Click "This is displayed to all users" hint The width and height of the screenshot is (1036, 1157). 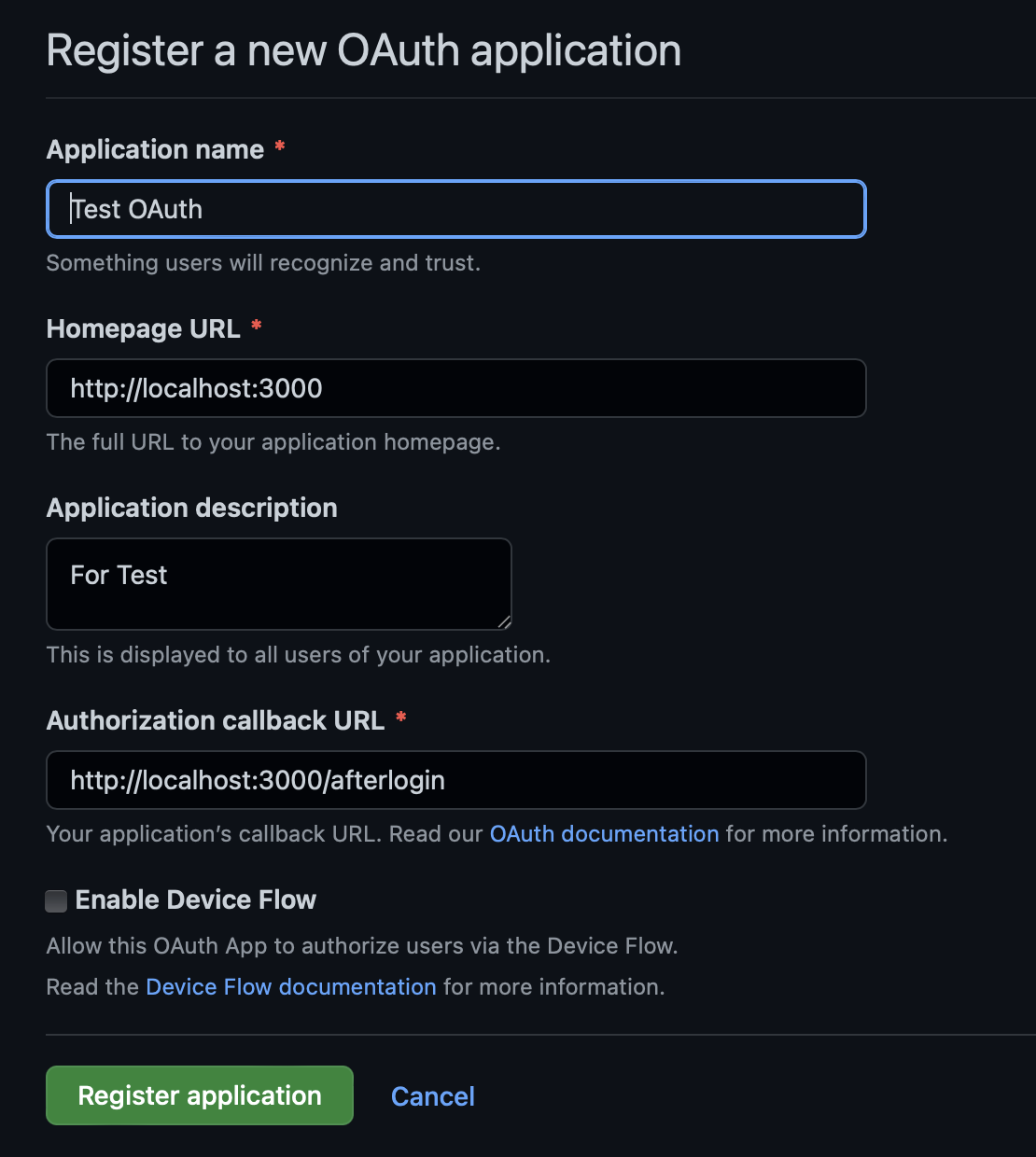click(299, 655)
